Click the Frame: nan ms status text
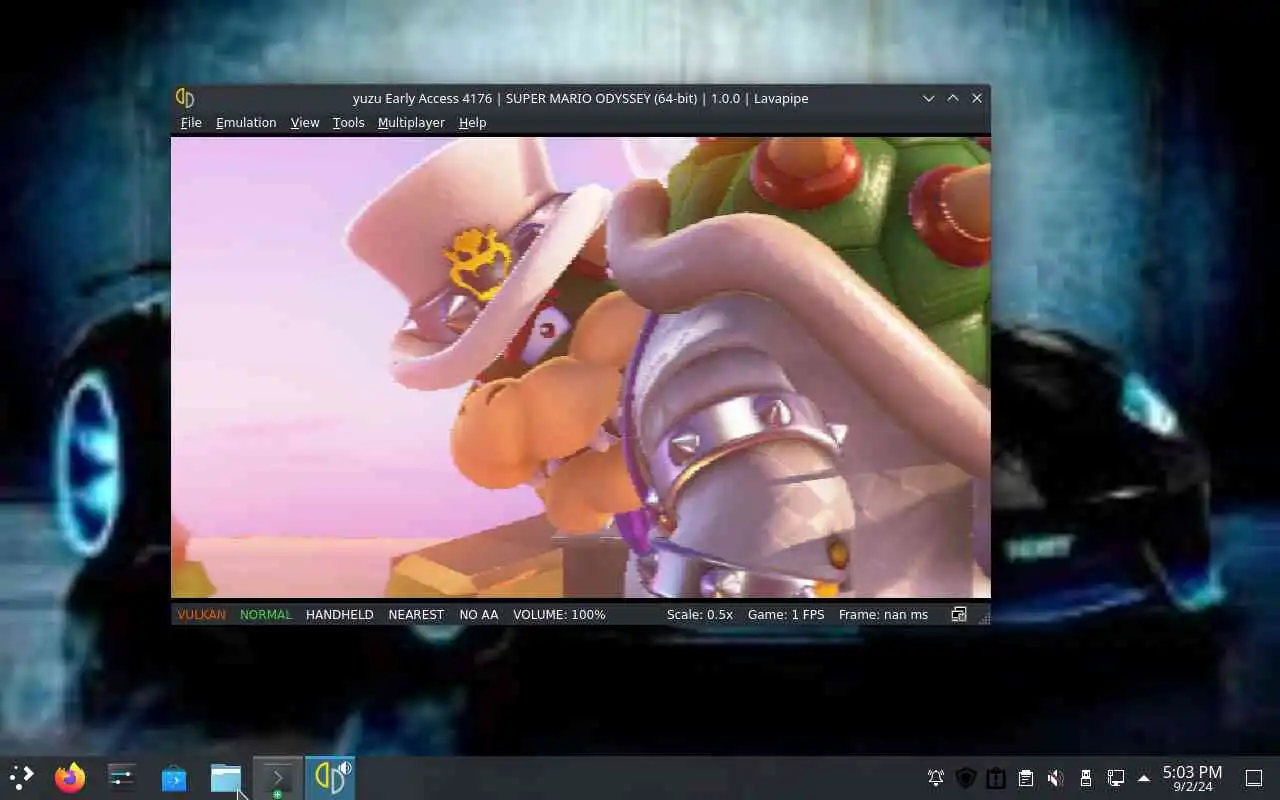The width and height of the screenshot is (1280, 800). (x=883, y=614)
